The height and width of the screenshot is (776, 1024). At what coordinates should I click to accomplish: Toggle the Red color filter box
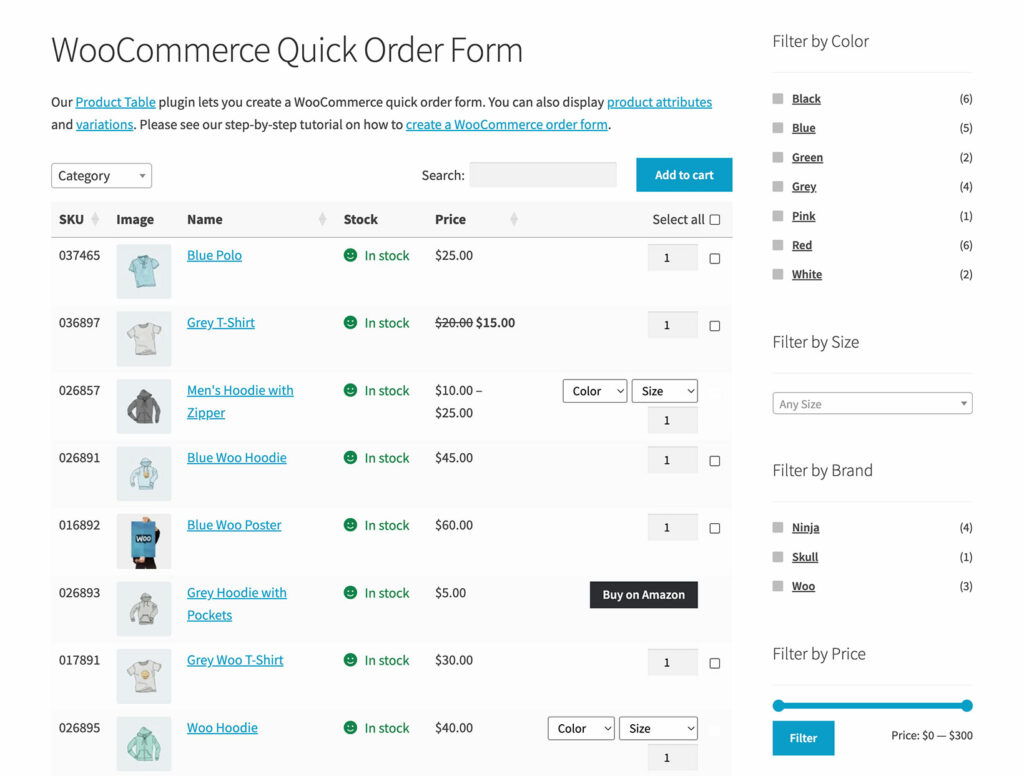pos(778,245)
